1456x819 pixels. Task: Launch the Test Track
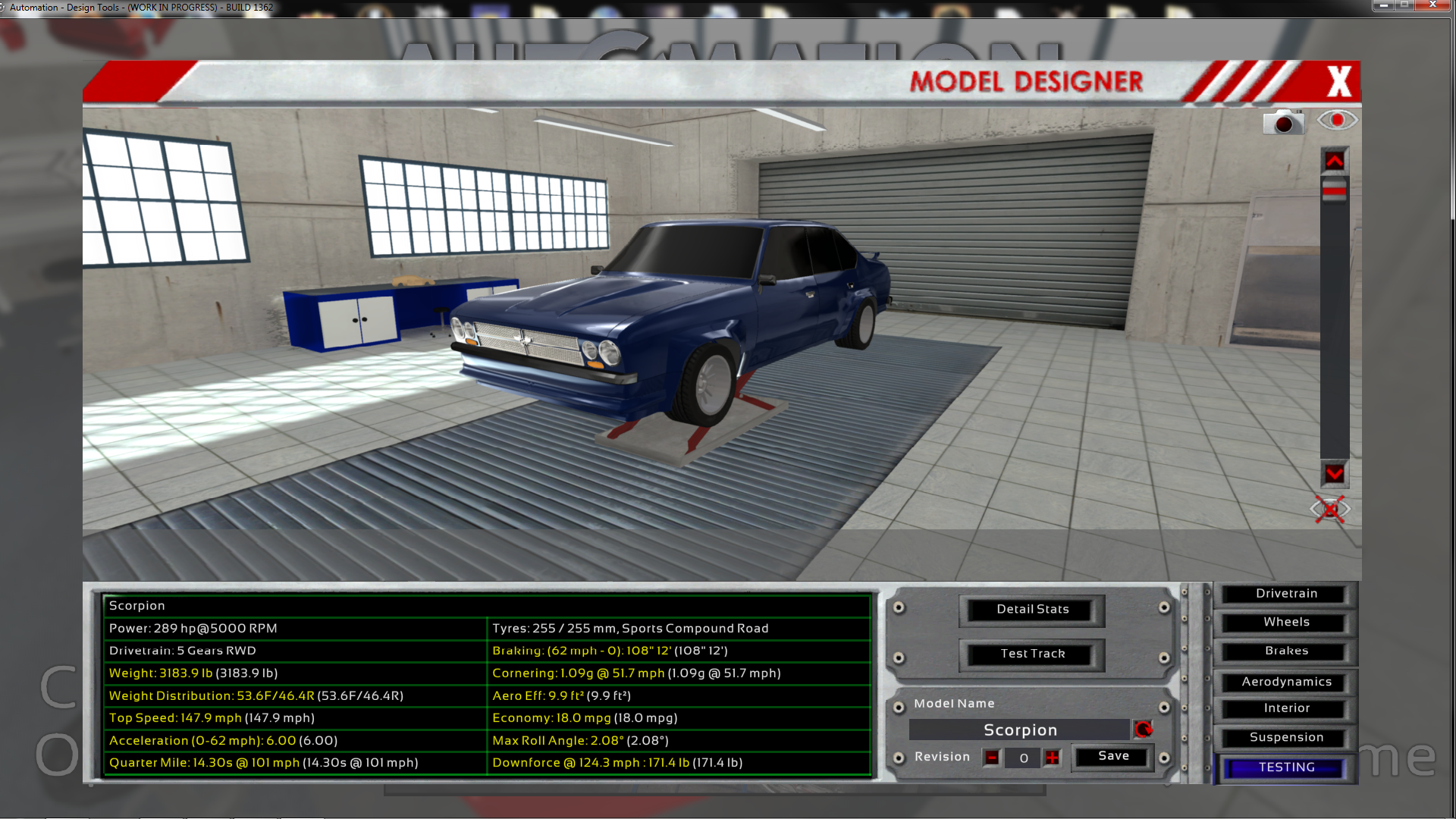click(x=1031, y=654)
